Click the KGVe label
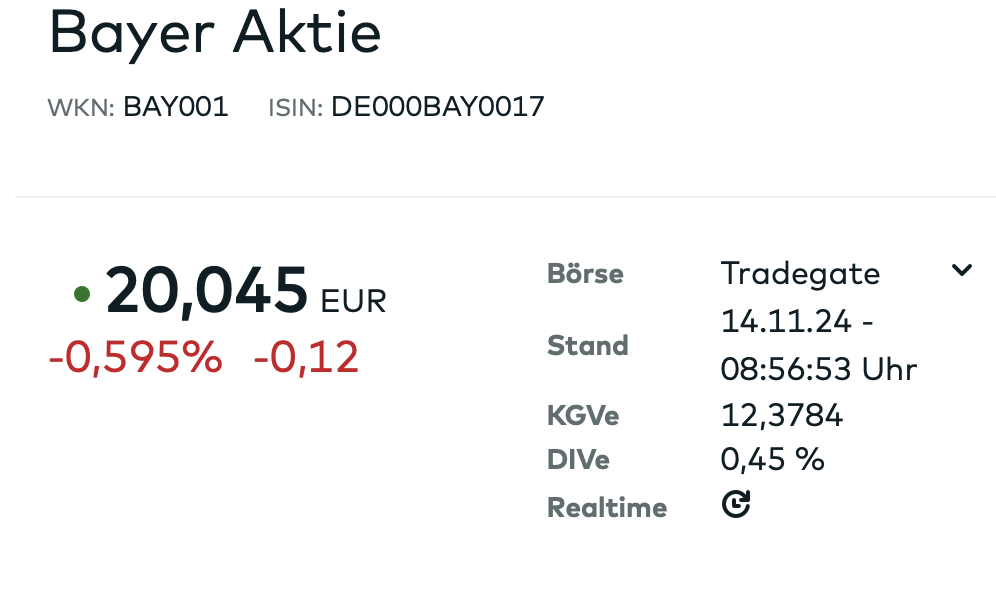This screenshot has width=996, height=594. 583,415
